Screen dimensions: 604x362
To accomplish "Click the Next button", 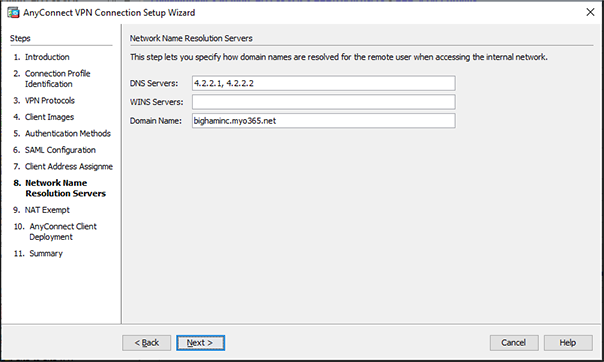I will click(200, 343).
